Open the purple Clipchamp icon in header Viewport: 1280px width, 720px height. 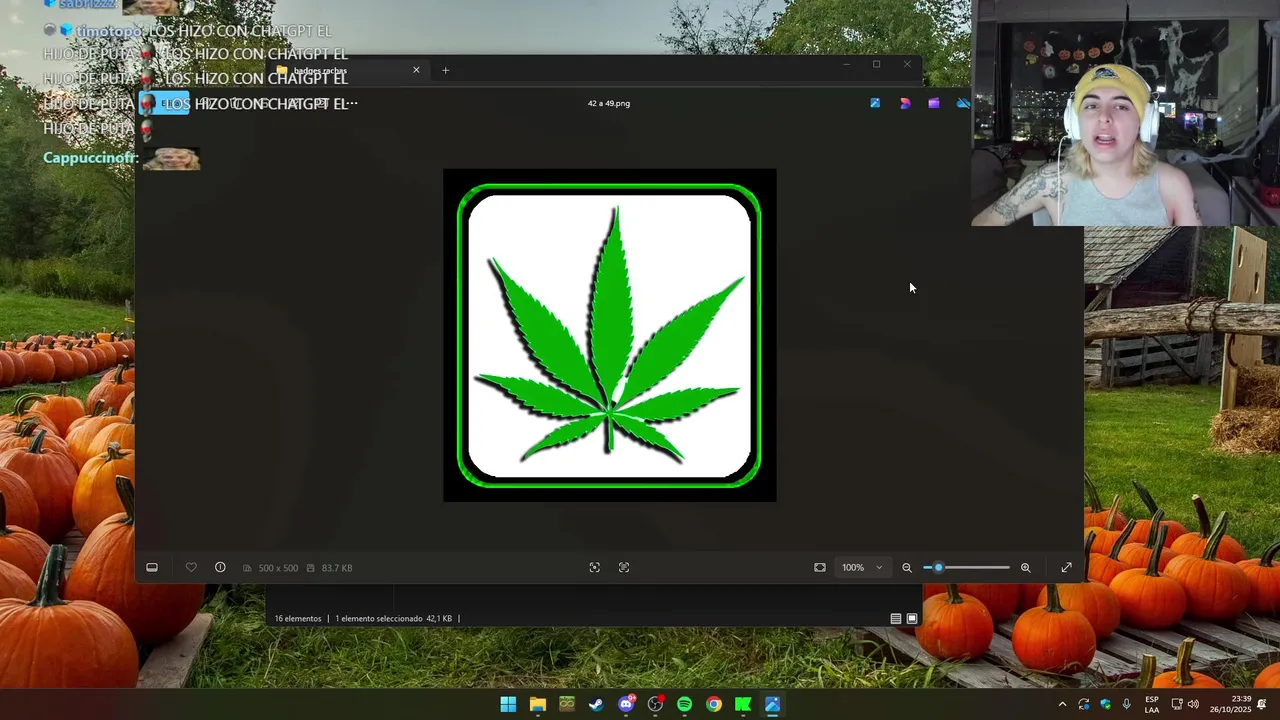[934, 103]
